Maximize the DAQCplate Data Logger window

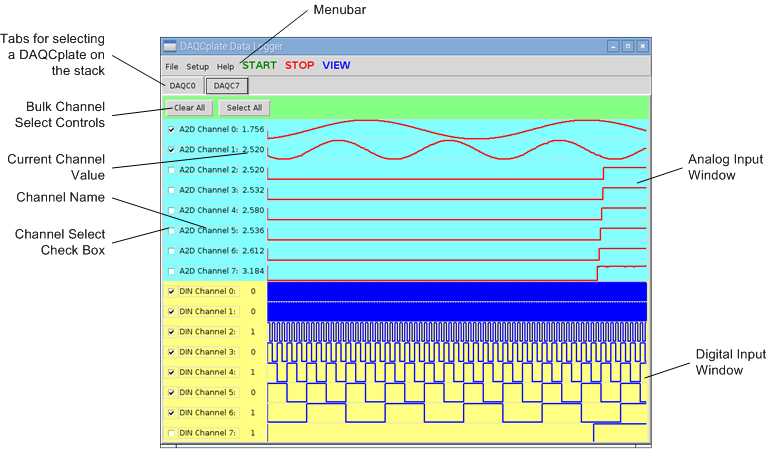tap(628, 47)
